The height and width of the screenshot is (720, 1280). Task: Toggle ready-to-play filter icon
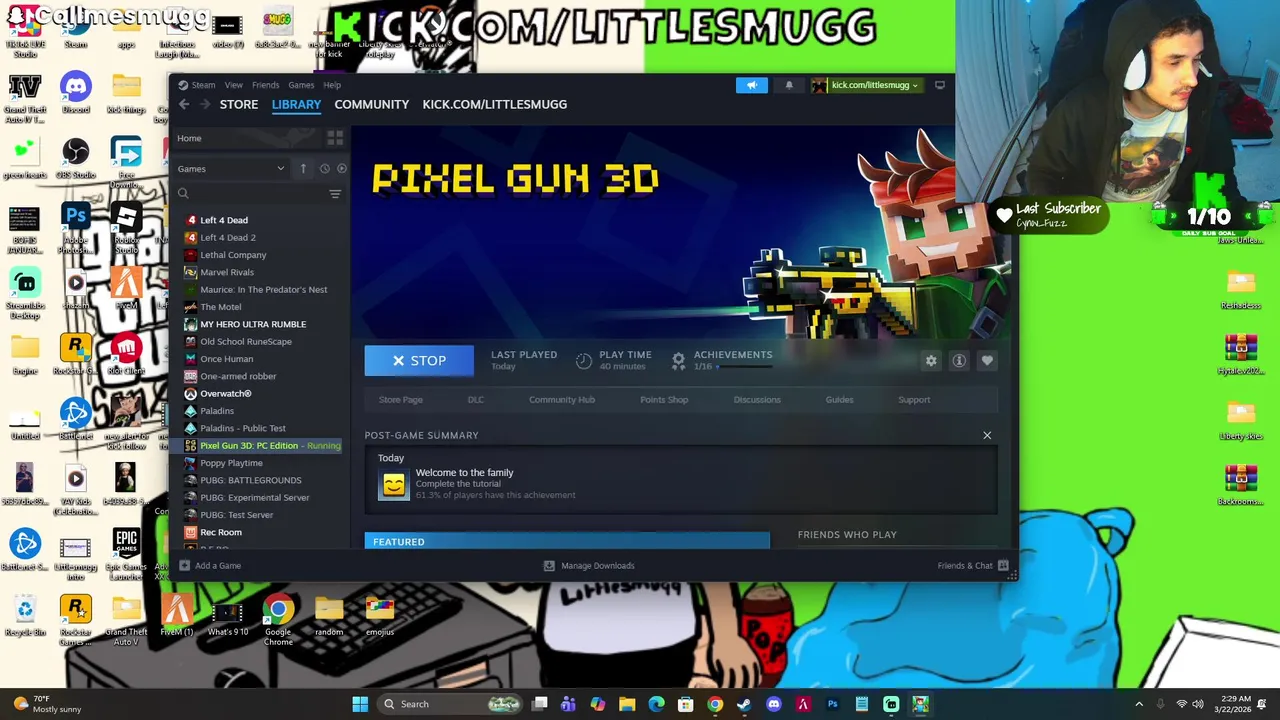[342, 169]
